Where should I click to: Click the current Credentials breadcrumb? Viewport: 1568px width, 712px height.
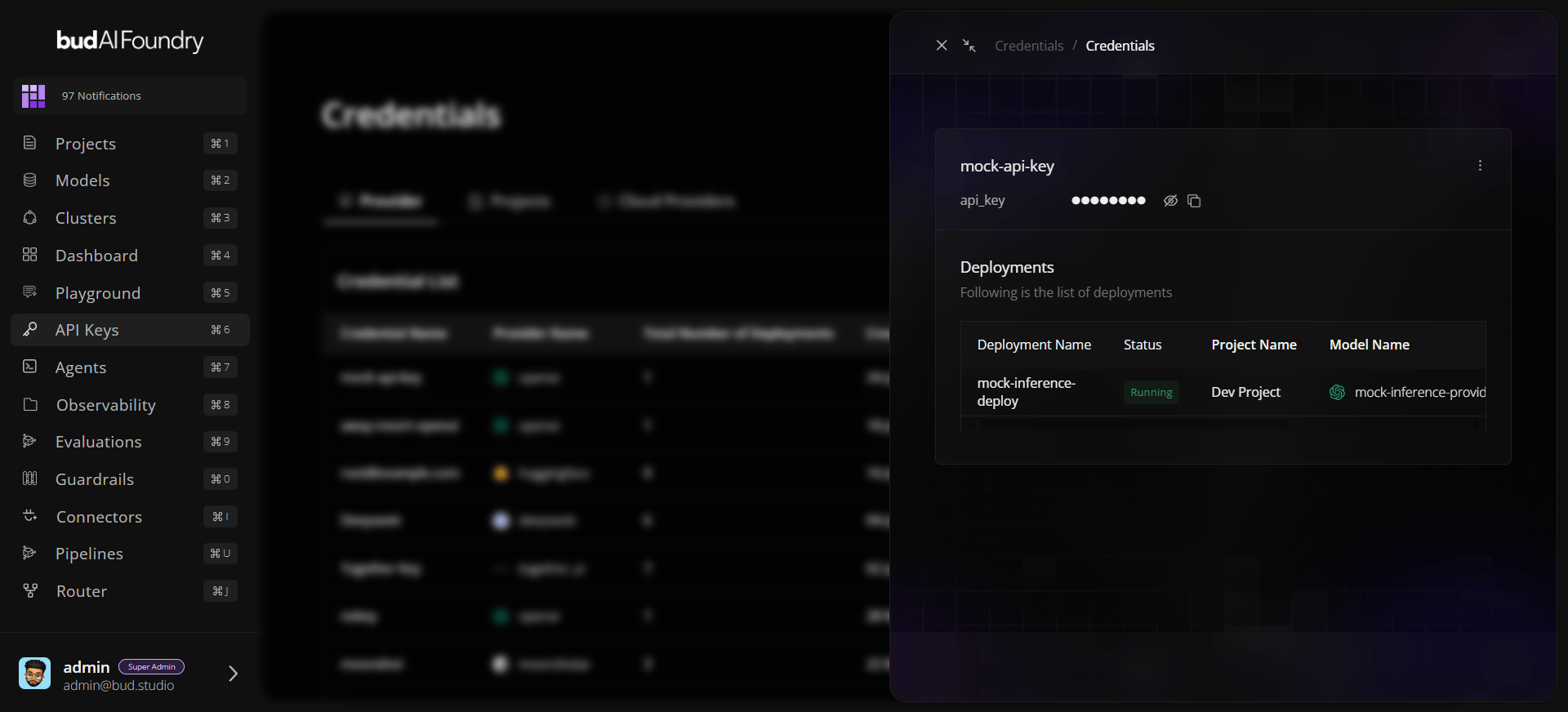point(1120,46)
